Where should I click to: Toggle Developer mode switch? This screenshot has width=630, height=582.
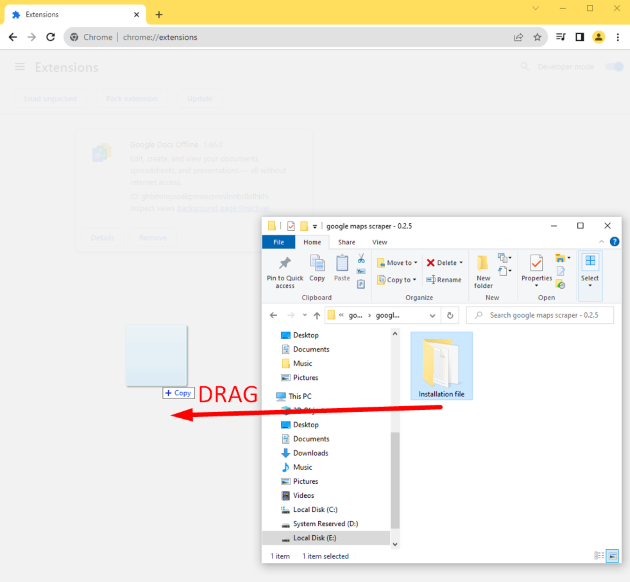pos(614,67)
